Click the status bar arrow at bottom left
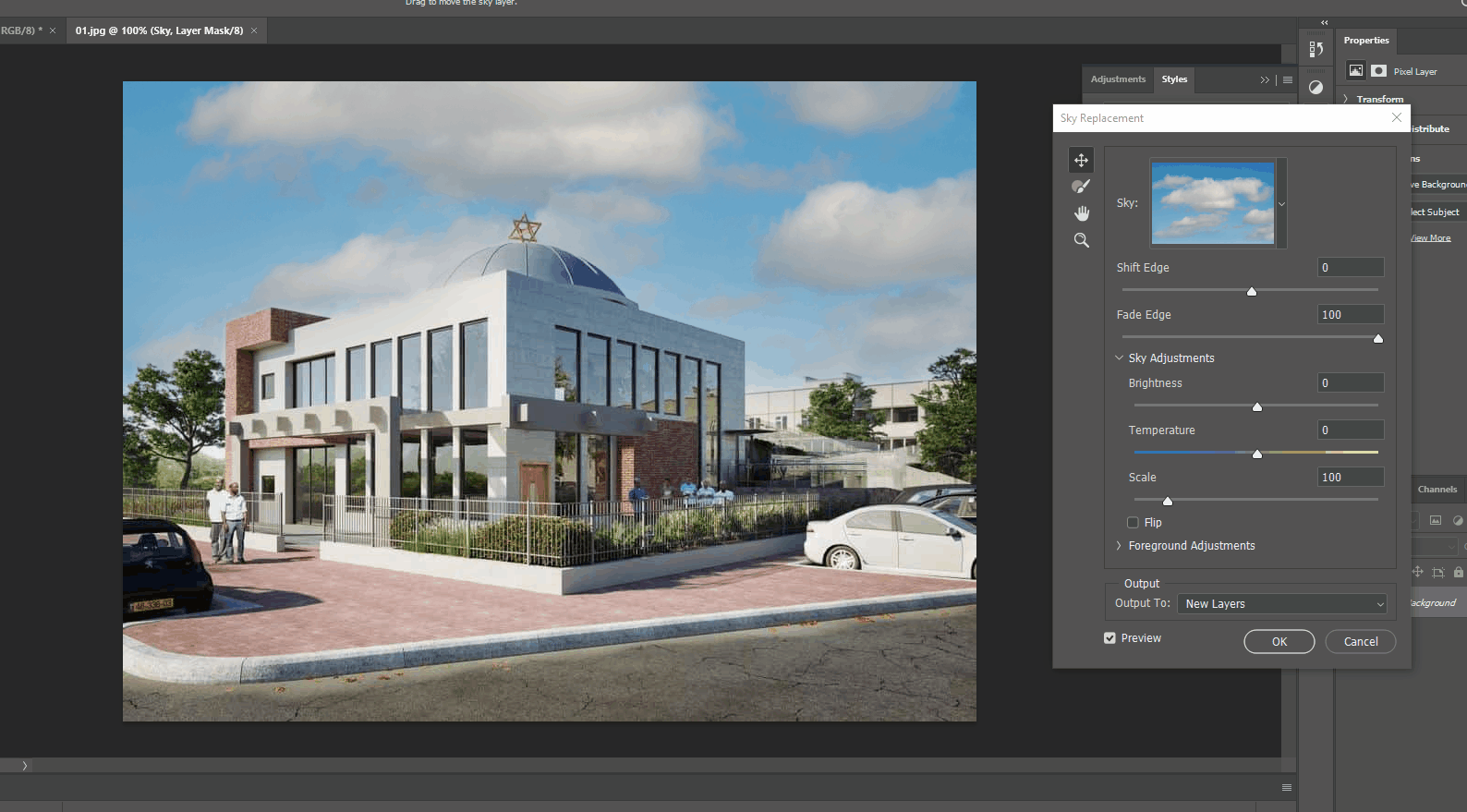Viewport: 1467px width, 812px height. coord(25,765)
